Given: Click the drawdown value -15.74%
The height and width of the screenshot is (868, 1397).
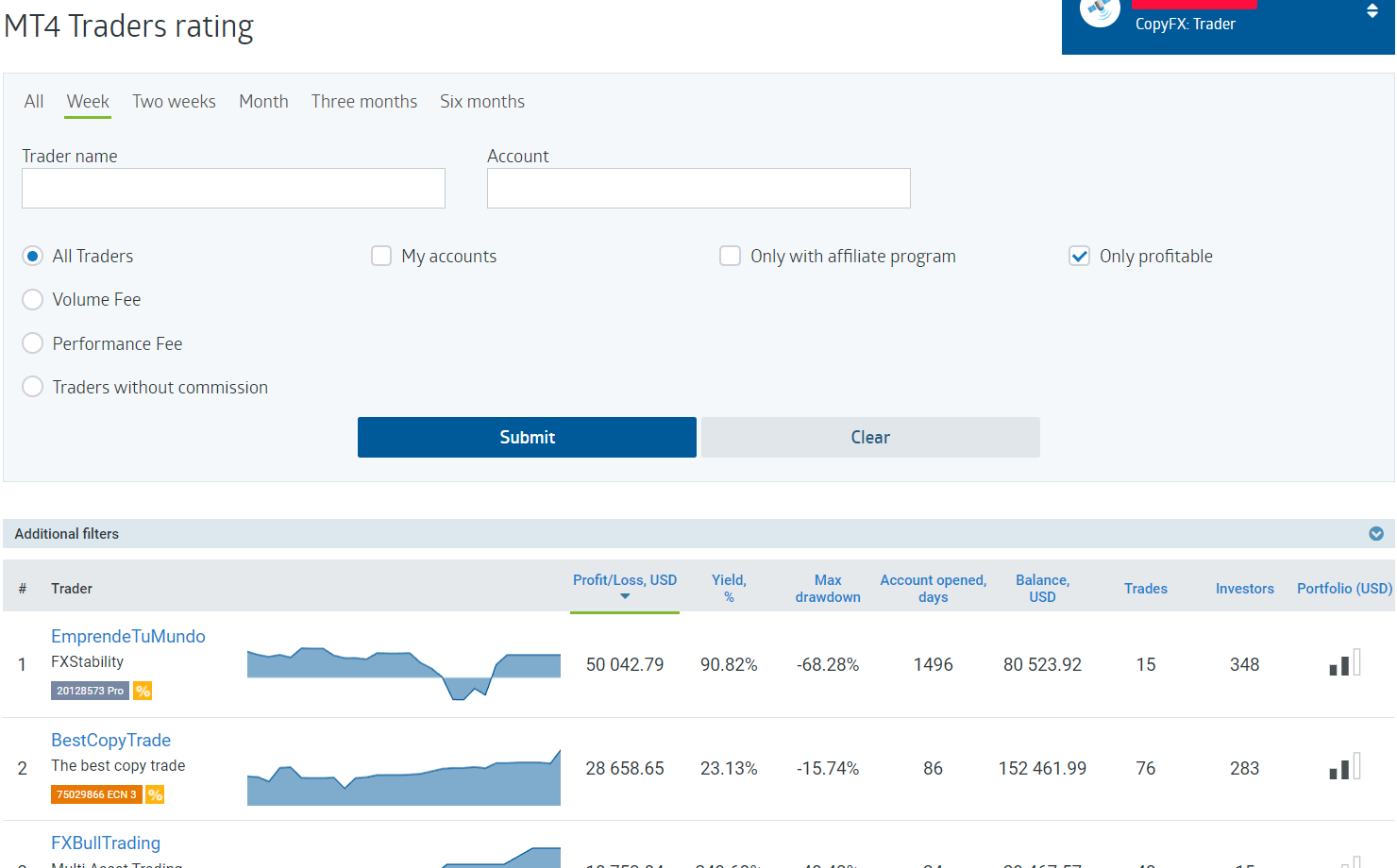Looking at the screenshot, I should coord(828,768).
